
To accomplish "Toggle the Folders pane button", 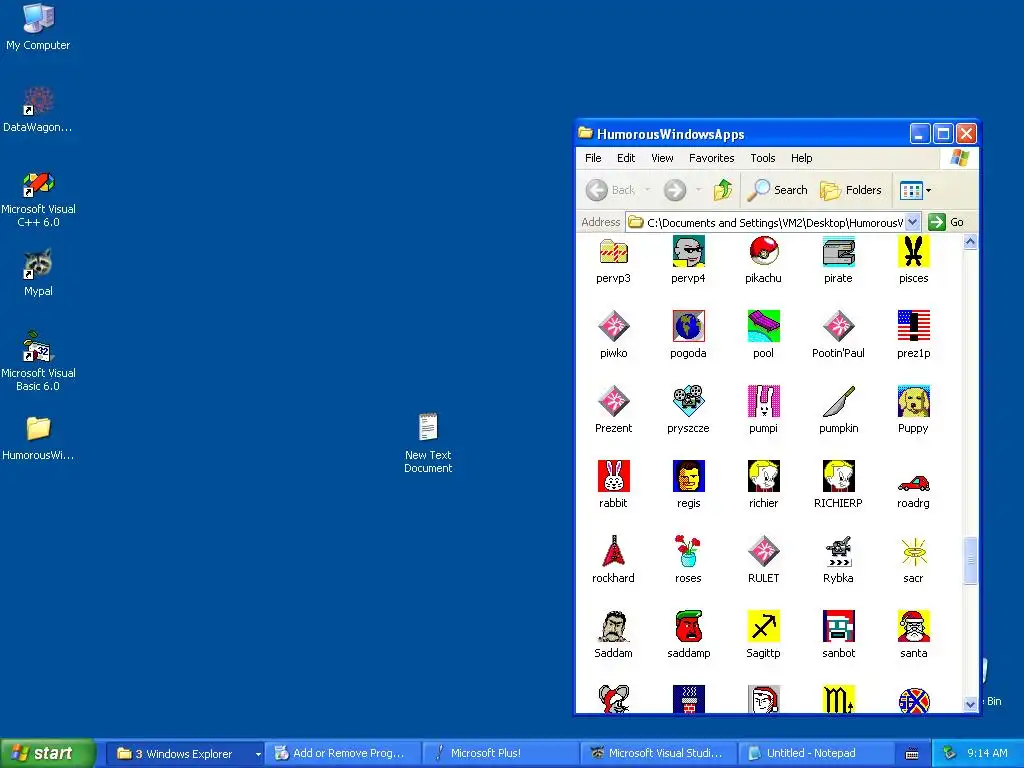I will click(x=851, y=190).
